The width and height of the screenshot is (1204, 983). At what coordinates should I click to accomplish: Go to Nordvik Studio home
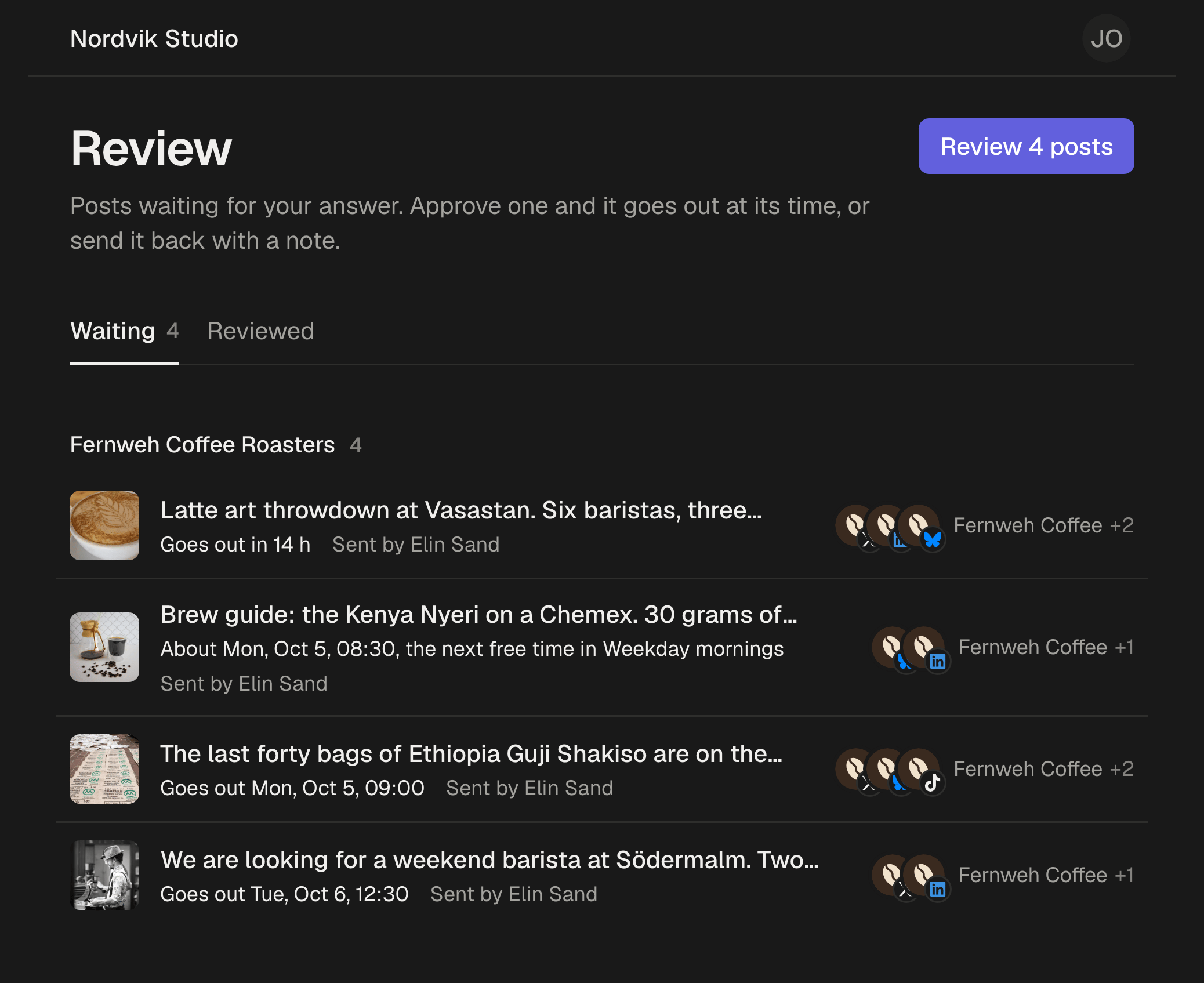point(154,39)
